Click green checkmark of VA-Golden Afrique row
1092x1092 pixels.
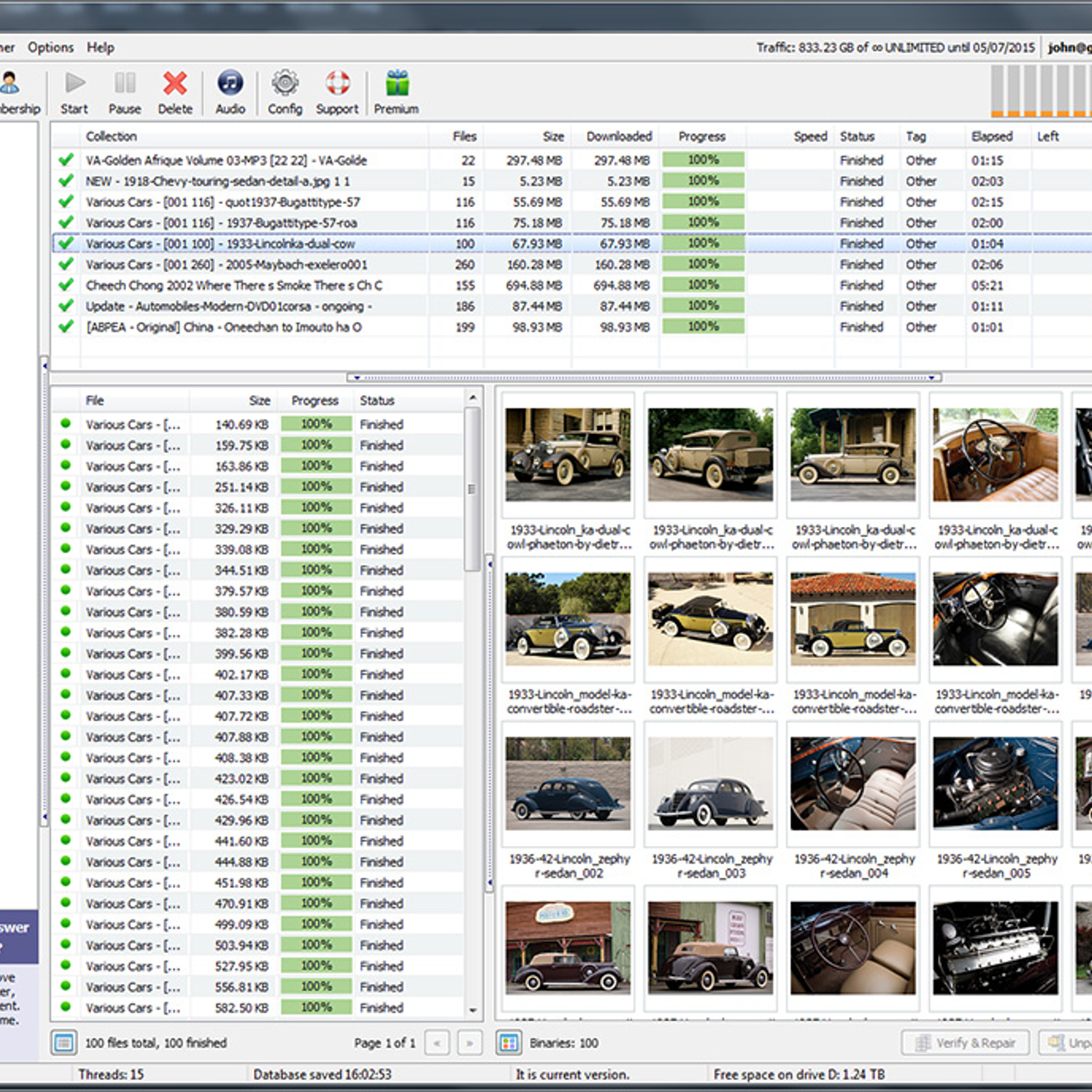coord(66,160)
